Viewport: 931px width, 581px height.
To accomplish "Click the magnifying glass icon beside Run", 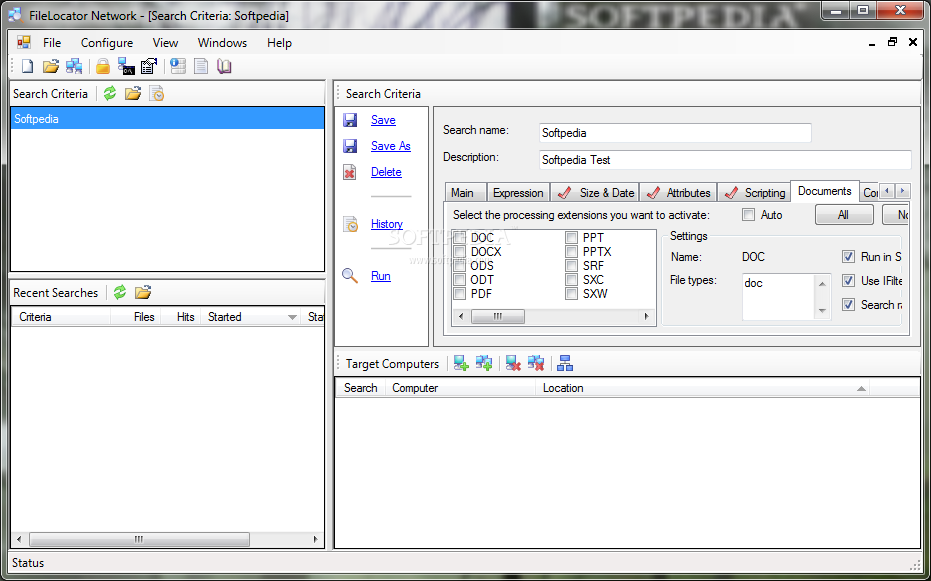I will click(350, 276).
